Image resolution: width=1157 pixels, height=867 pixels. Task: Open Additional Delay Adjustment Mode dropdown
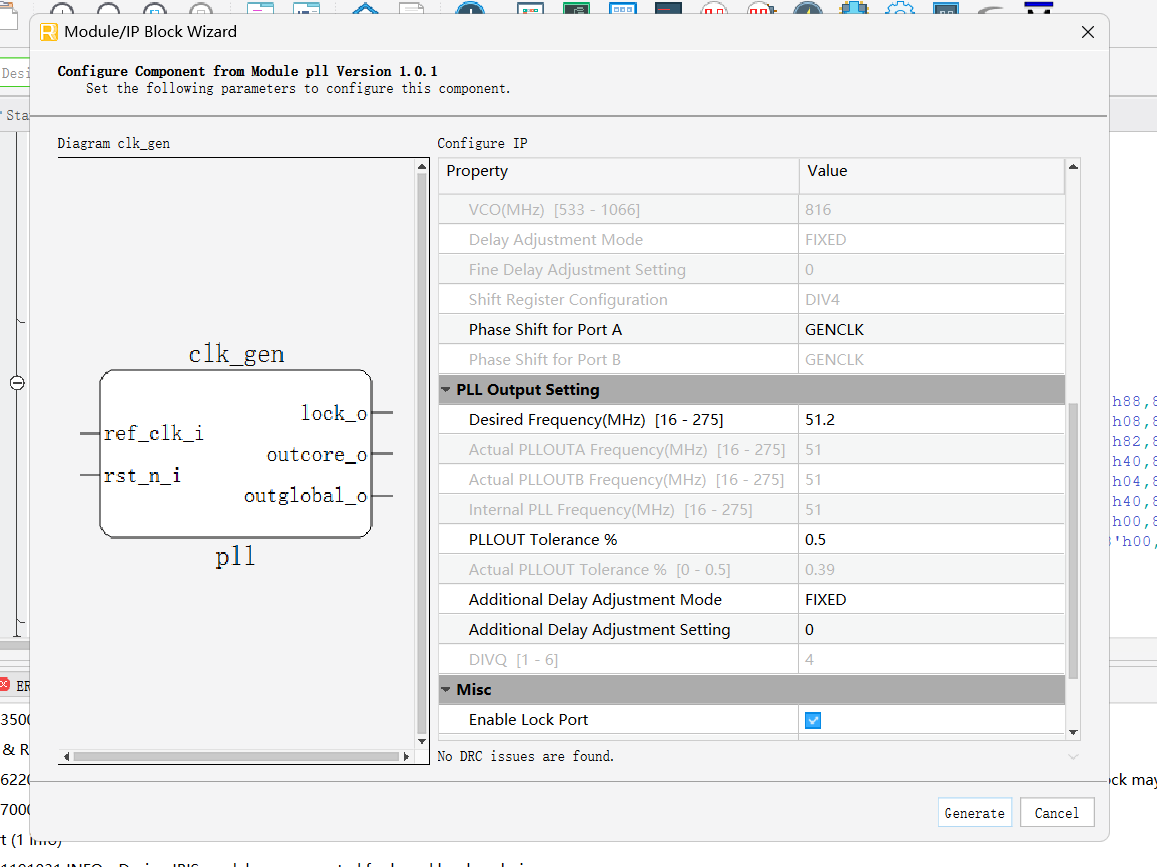pos(930,600)
